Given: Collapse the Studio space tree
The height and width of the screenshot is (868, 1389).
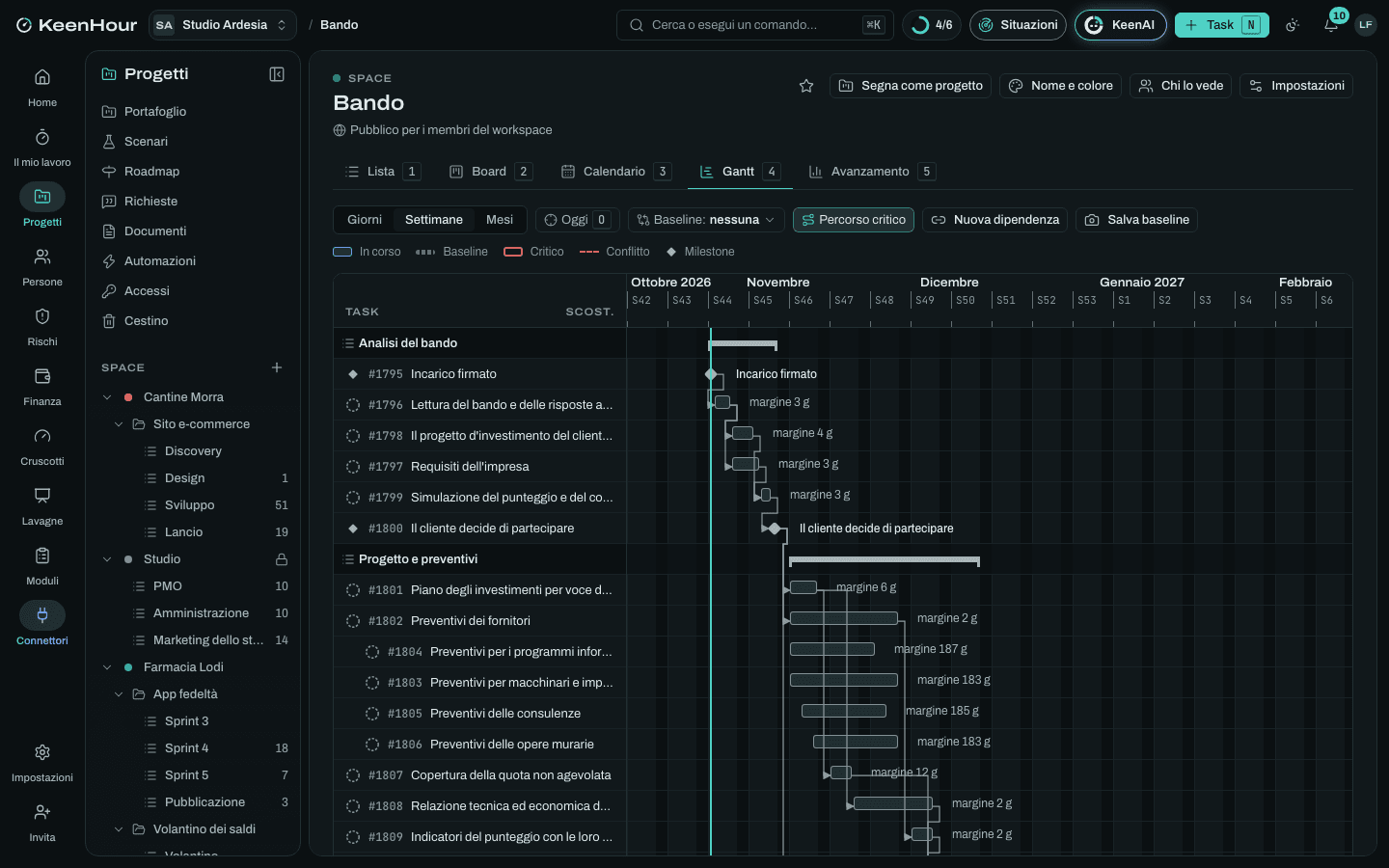Looking at the screenshot, I should pos(107,559).
